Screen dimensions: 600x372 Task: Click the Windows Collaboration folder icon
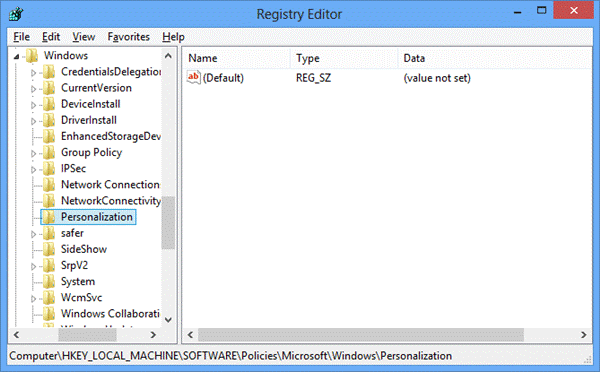[x=49, y=314]
